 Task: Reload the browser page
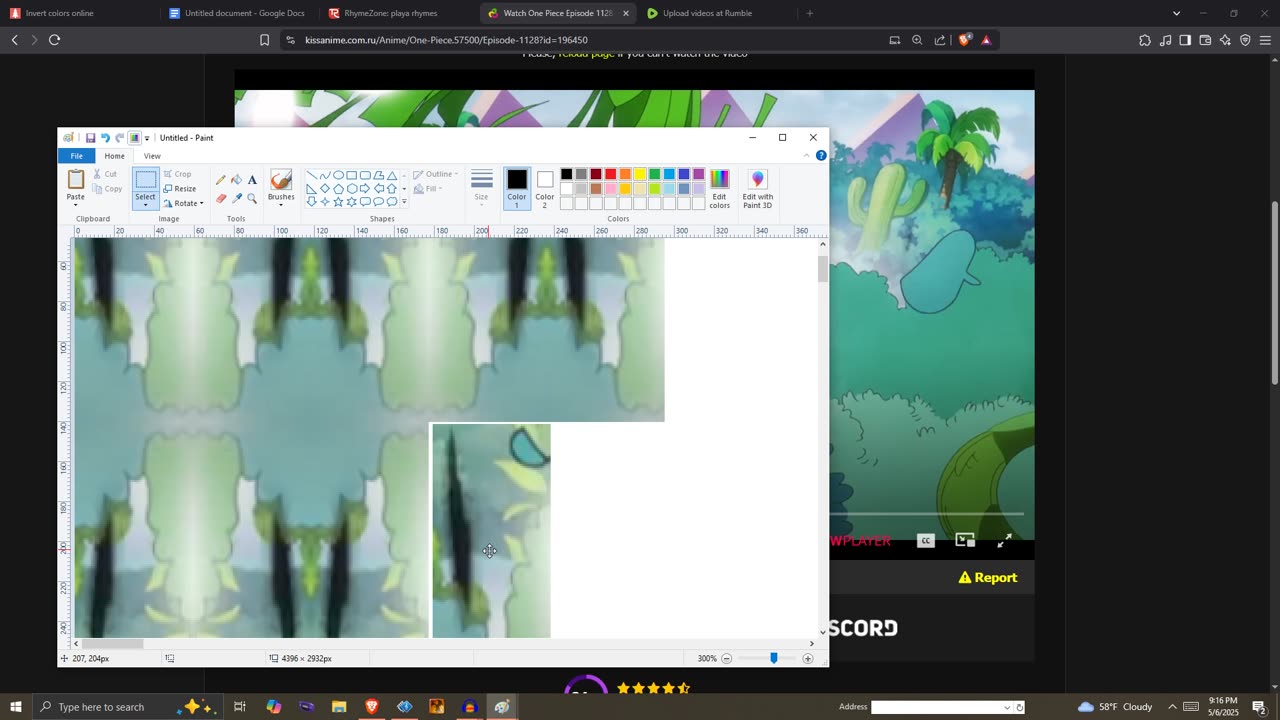click(54, 40)
